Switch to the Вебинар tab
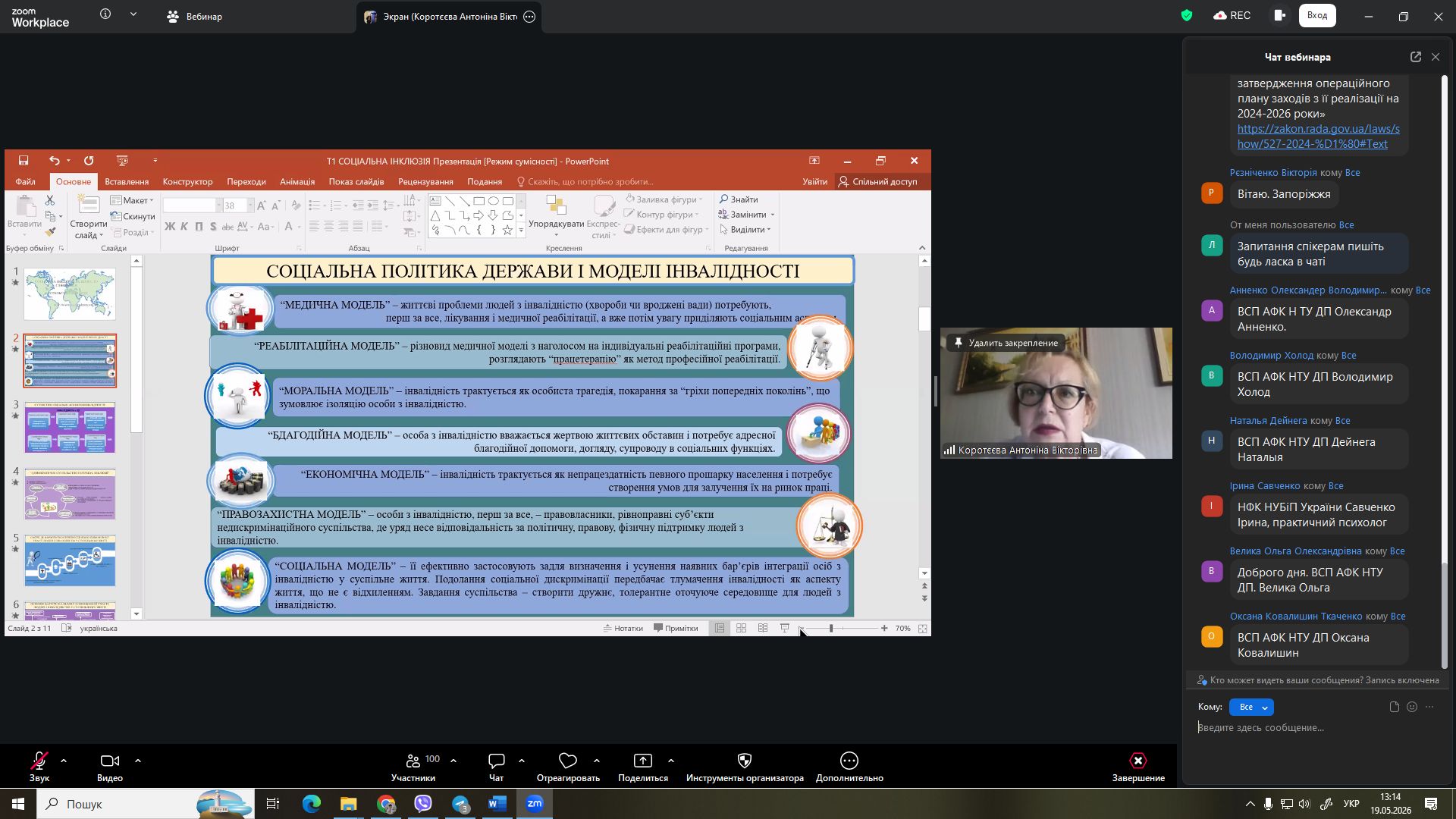1456x819 pixels. [x=195, y=16]
